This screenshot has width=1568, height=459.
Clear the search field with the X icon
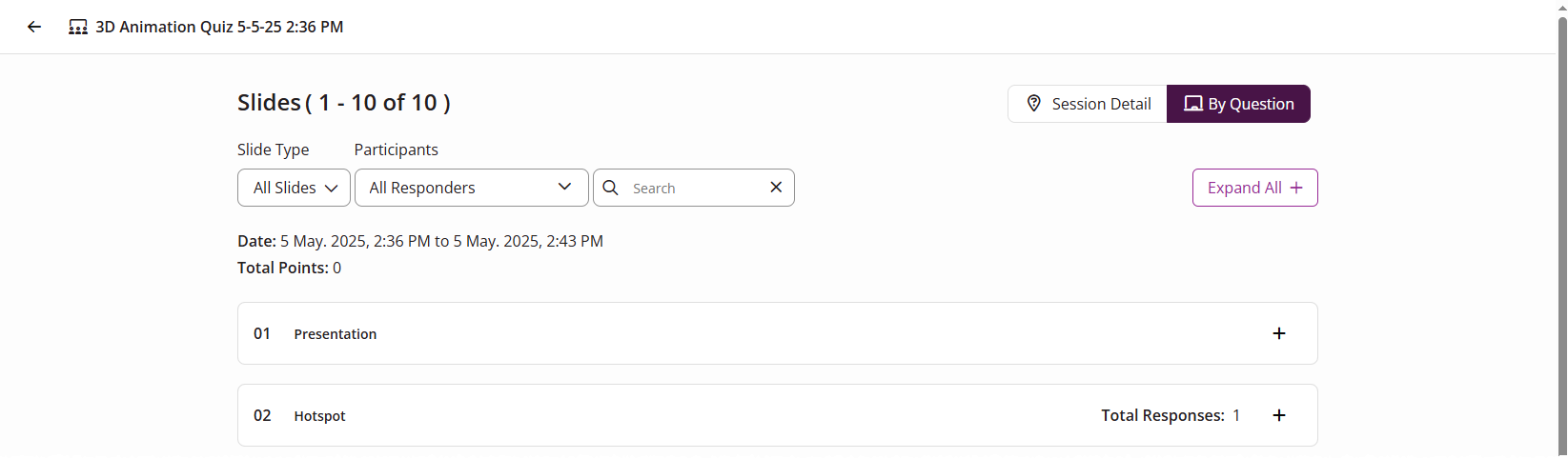pyautogui.click(x=776, y=188)
